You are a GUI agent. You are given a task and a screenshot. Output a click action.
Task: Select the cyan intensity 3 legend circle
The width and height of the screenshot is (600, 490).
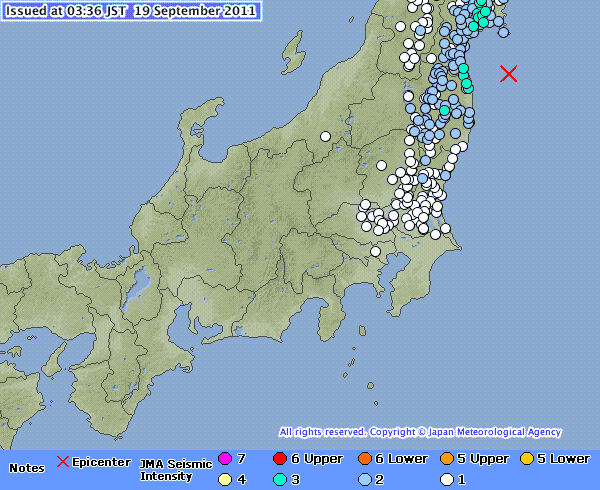279,479
